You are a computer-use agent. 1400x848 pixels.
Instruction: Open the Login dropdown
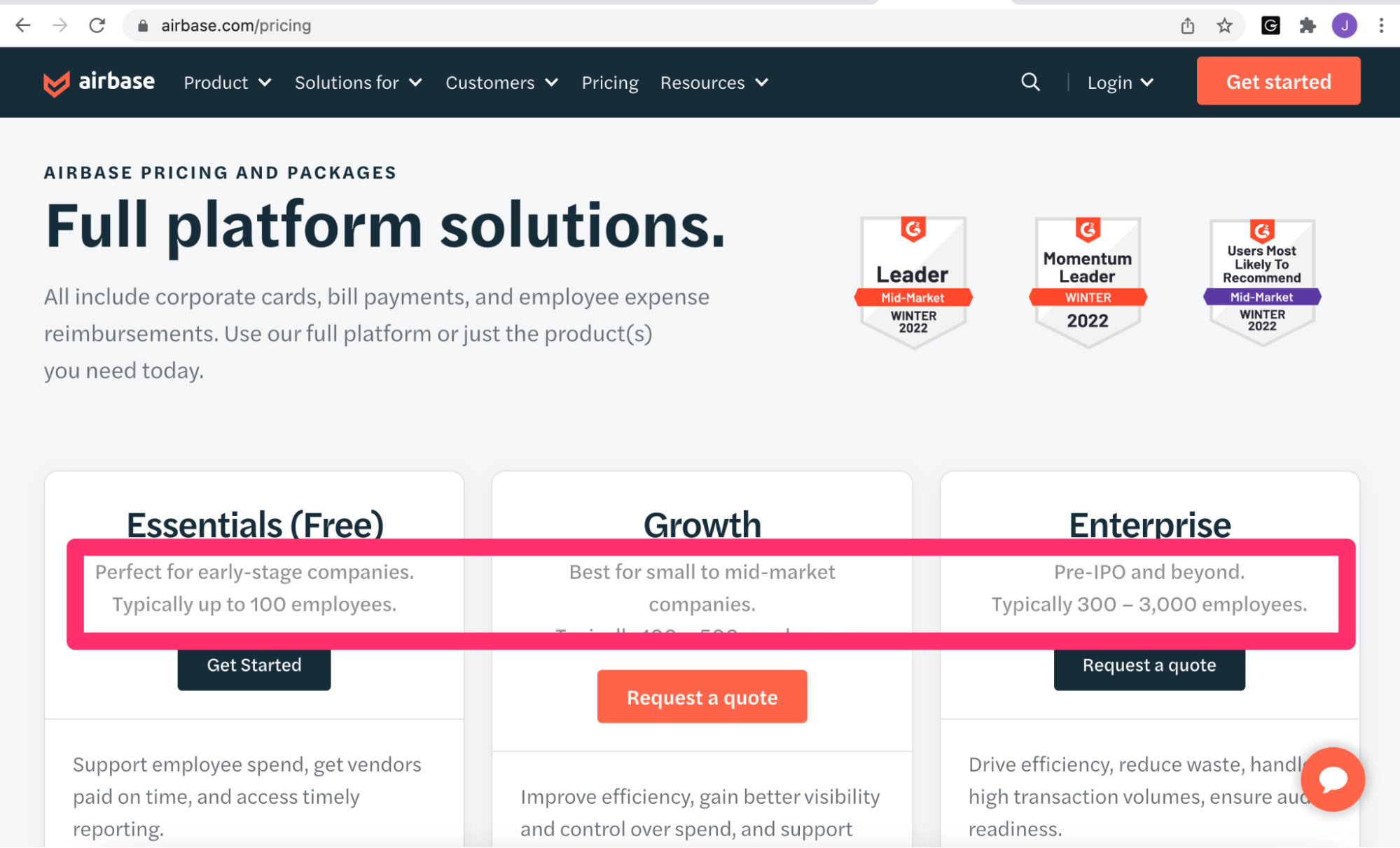pyautogui.click(x=1119, y=82)
